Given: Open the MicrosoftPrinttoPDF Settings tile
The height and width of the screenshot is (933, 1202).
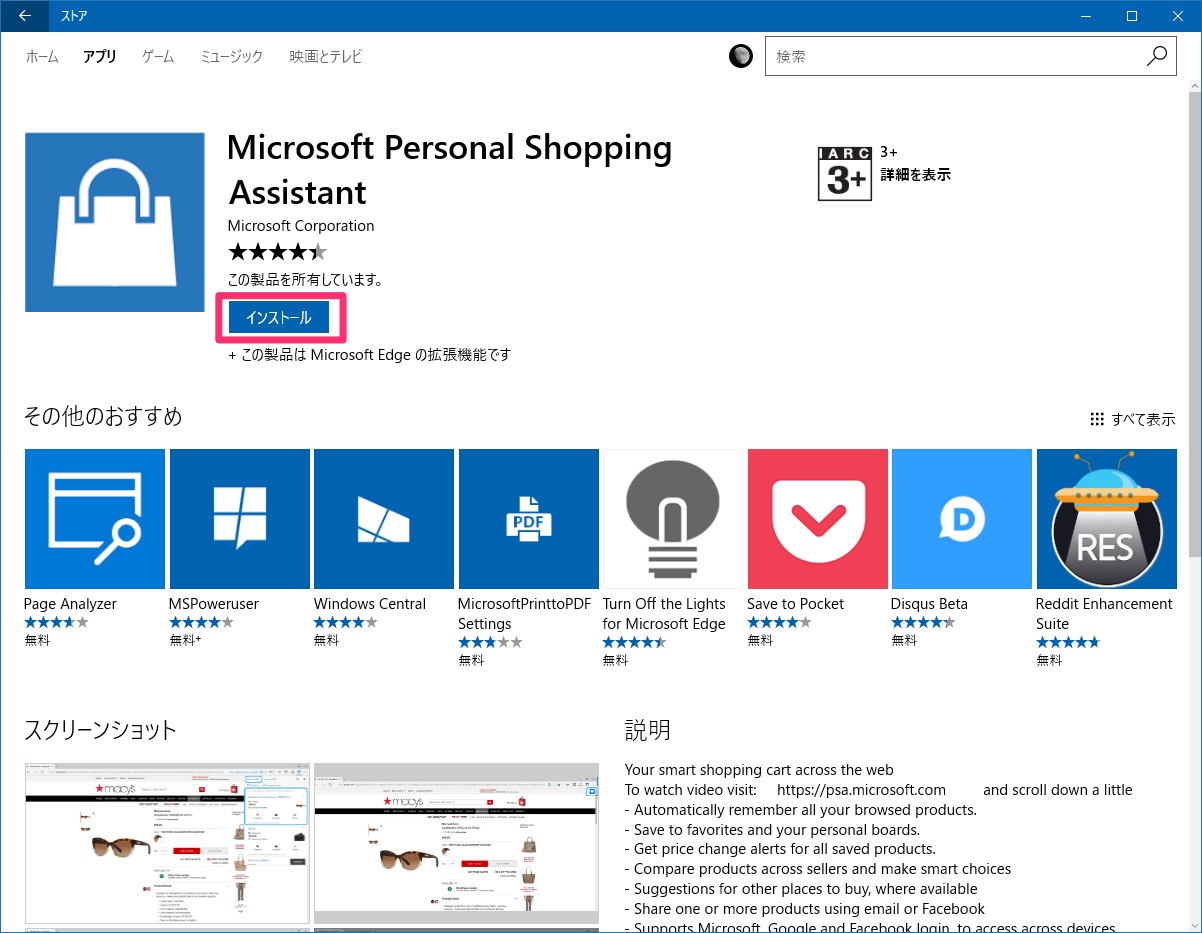Looking at the screenshot, I should click(x=529, y=519).
